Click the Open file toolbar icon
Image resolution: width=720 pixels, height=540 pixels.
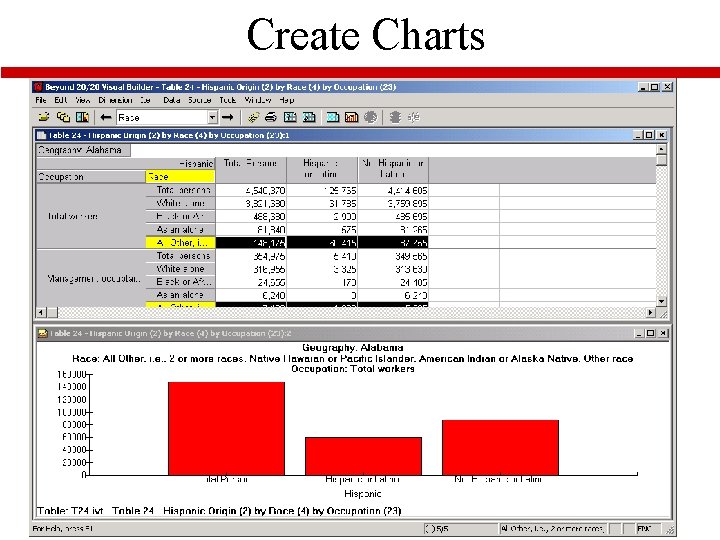pyautogui.click(x=44, y=117)
